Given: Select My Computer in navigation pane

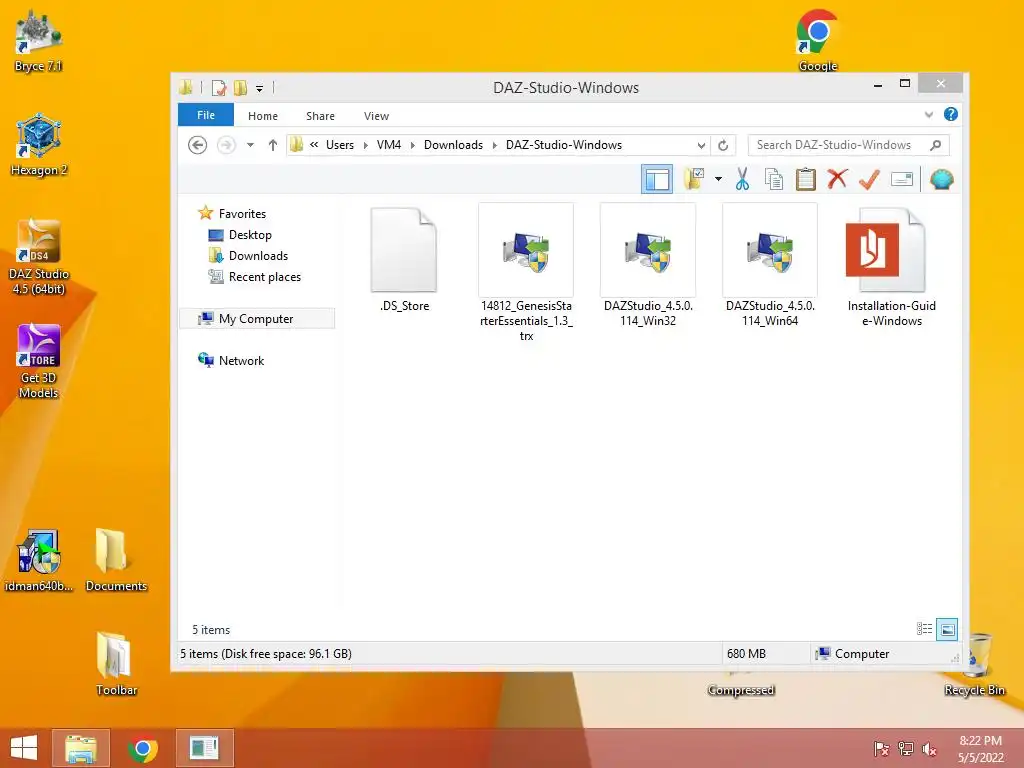Looking at the screenshot, I should click(x=256, y=319).
